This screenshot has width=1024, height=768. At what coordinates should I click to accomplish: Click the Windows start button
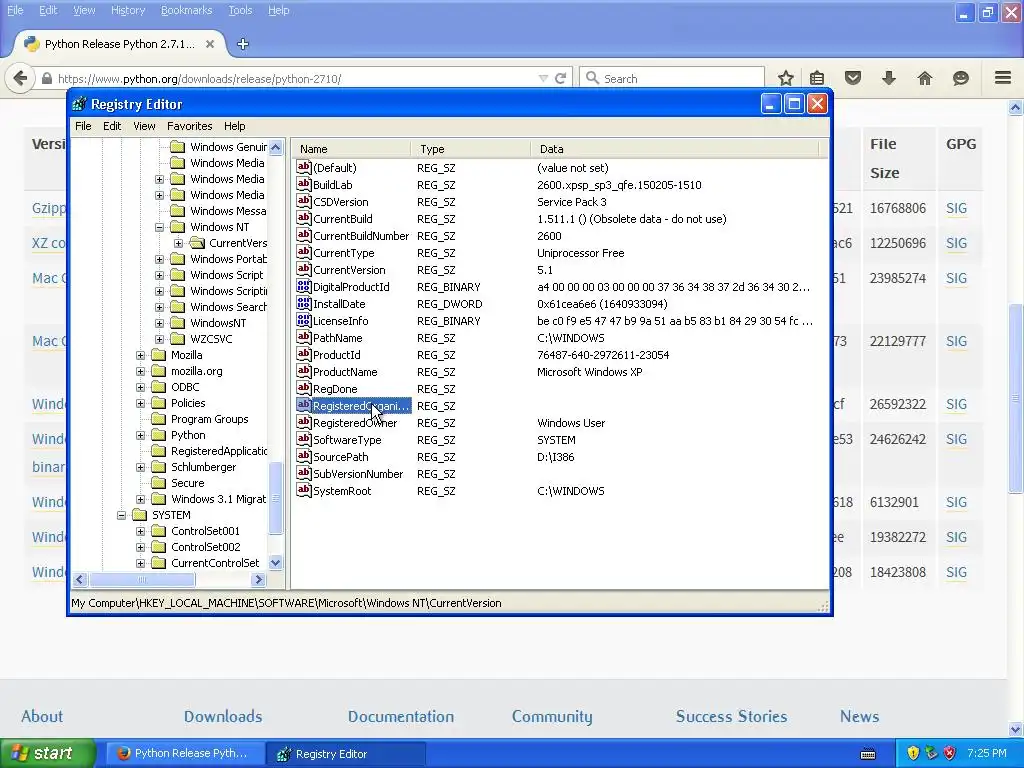click(x=47, y=753)
